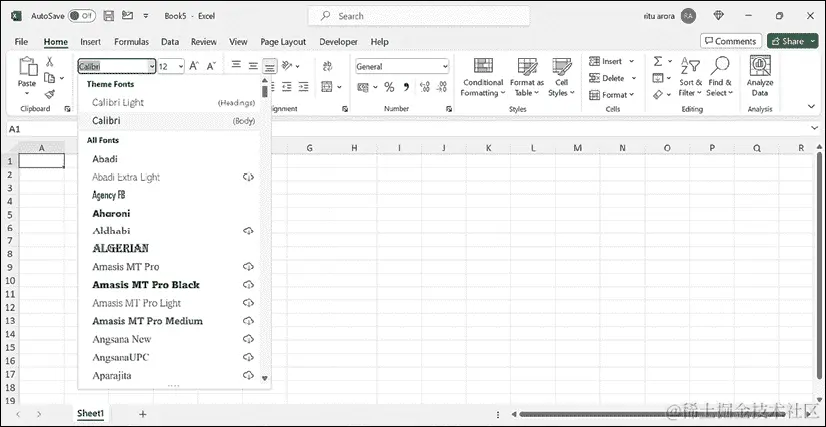This screenshot has width=826, height=427.
Task: Click the Accounting Number Format icon
Action: 363,87
